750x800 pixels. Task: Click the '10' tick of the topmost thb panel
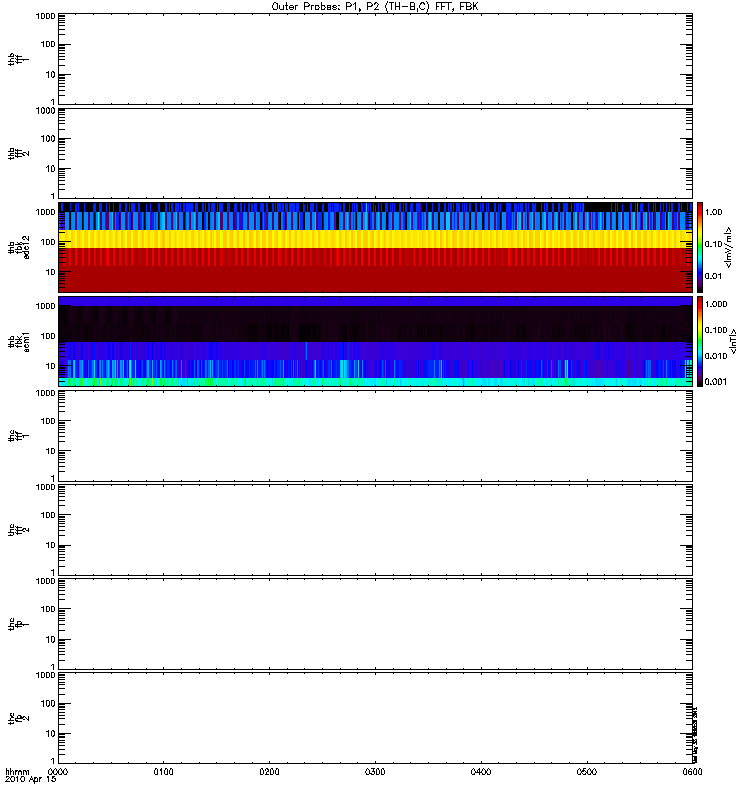51,75
